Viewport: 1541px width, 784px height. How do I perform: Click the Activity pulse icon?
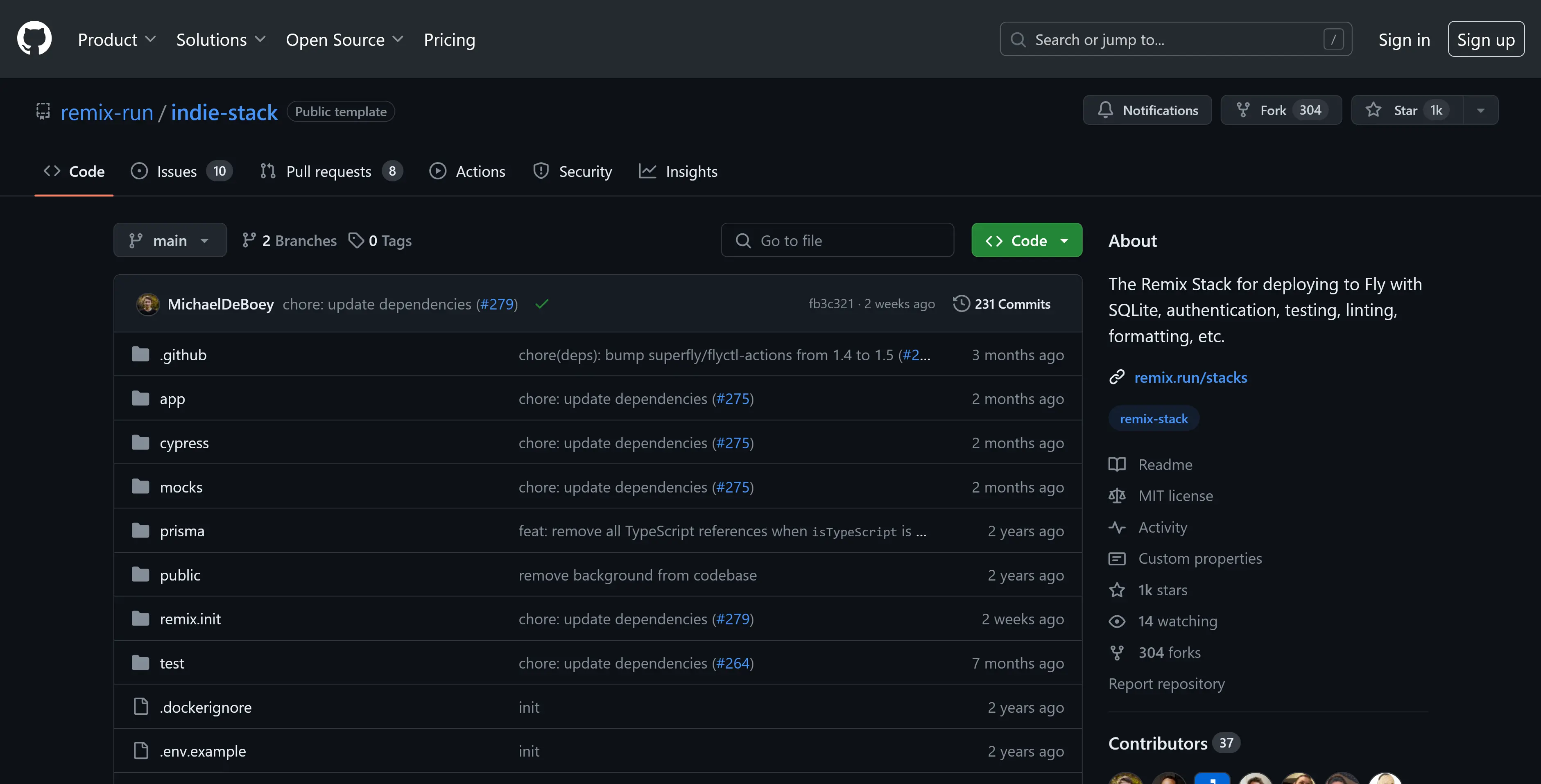point(1117,527)
